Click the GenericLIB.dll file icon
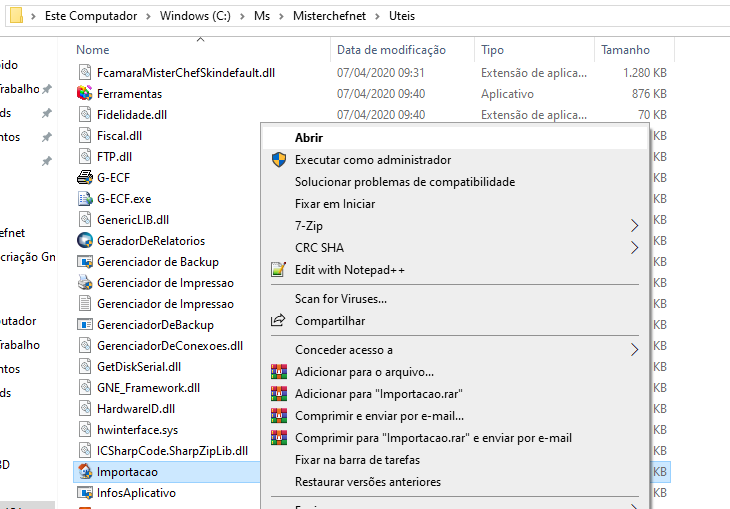The height and width of the screenshot is (509, 730). click(x=85, y=219)
